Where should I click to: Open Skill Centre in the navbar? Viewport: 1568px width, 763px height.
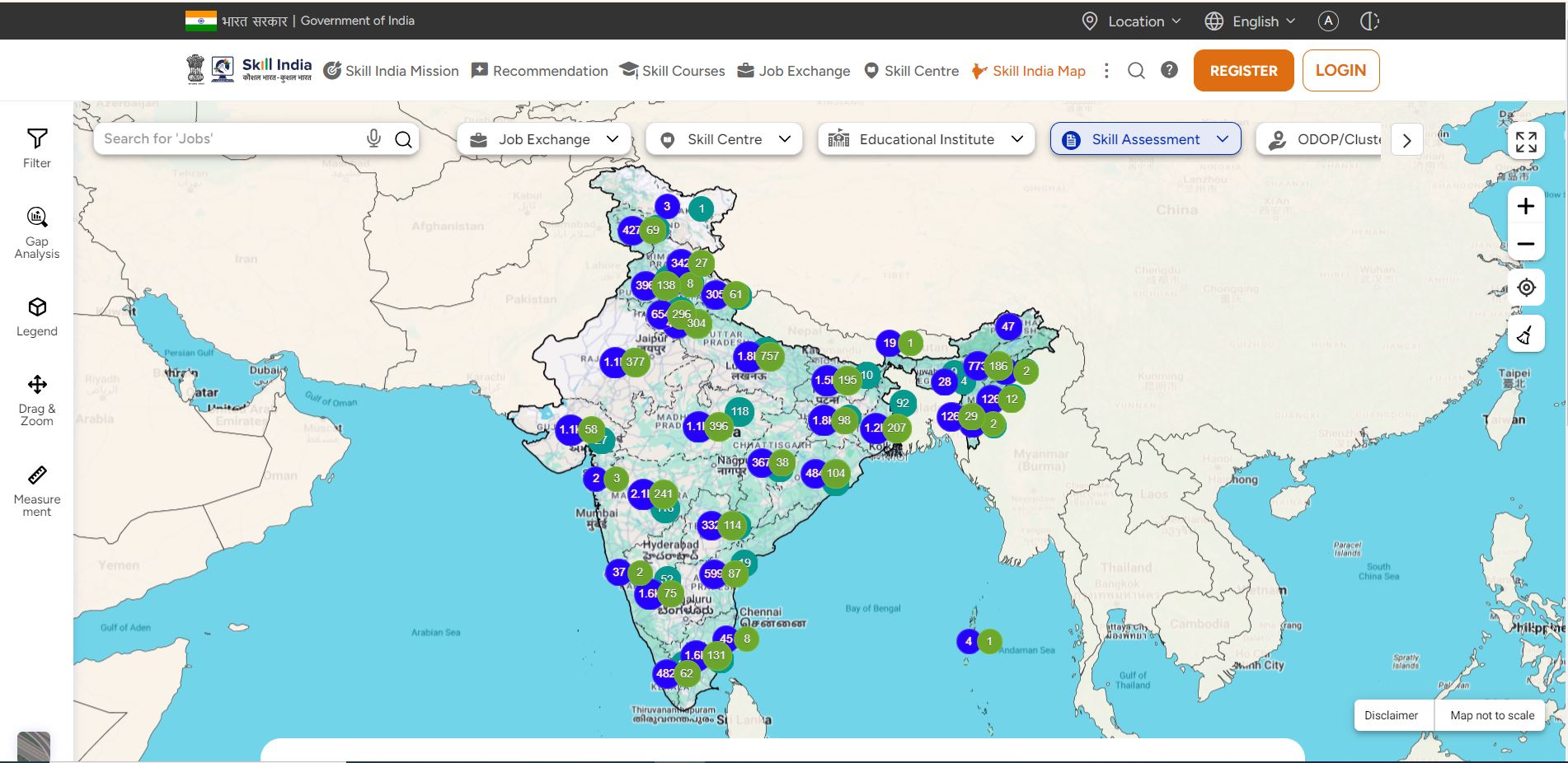point(911,71)
